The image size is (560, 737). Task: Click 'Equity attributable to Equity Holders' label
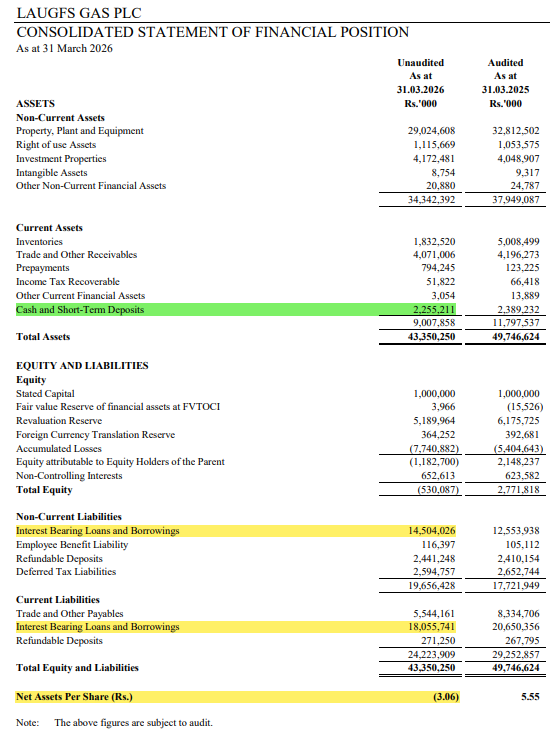120,462
